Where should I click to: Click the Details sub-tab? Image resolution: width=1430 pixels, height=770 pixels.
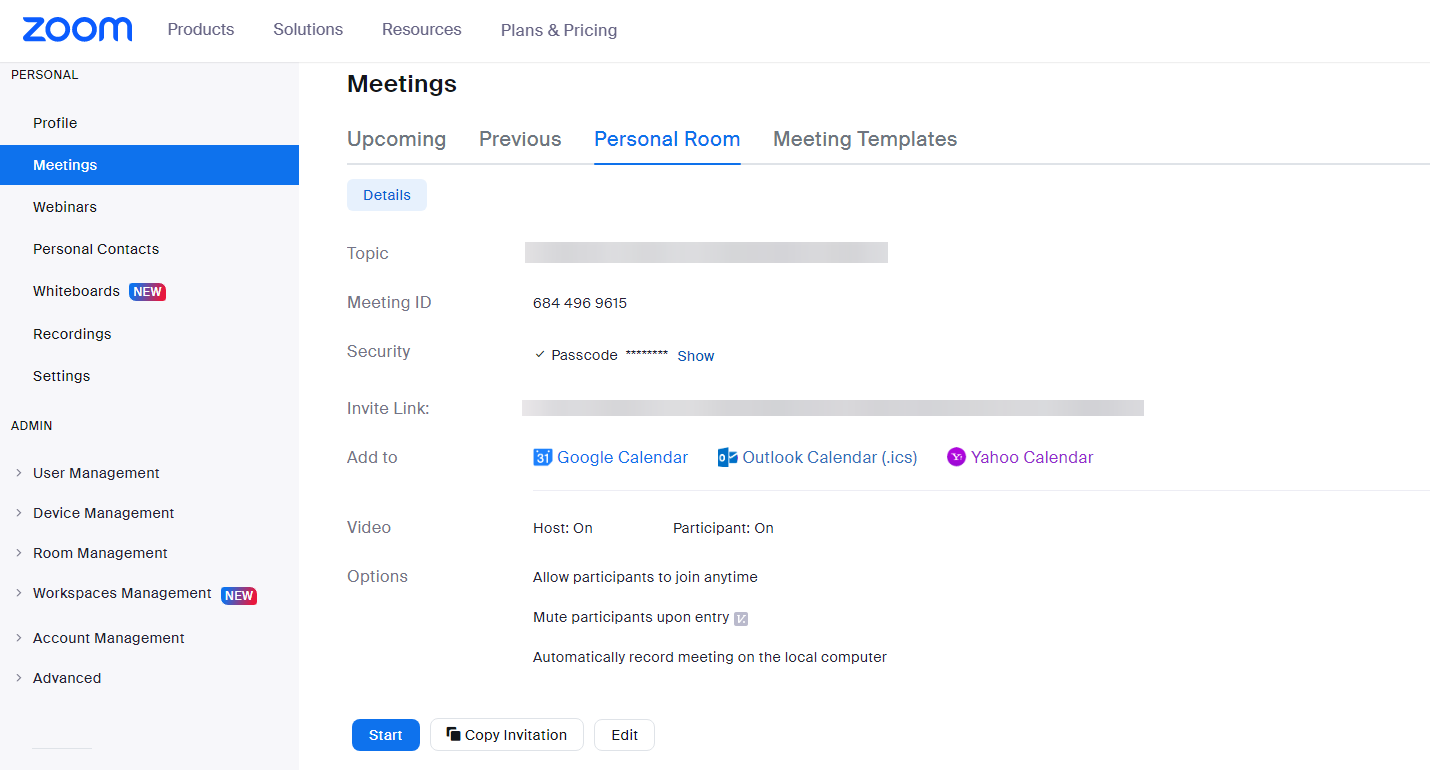[387, 195]
